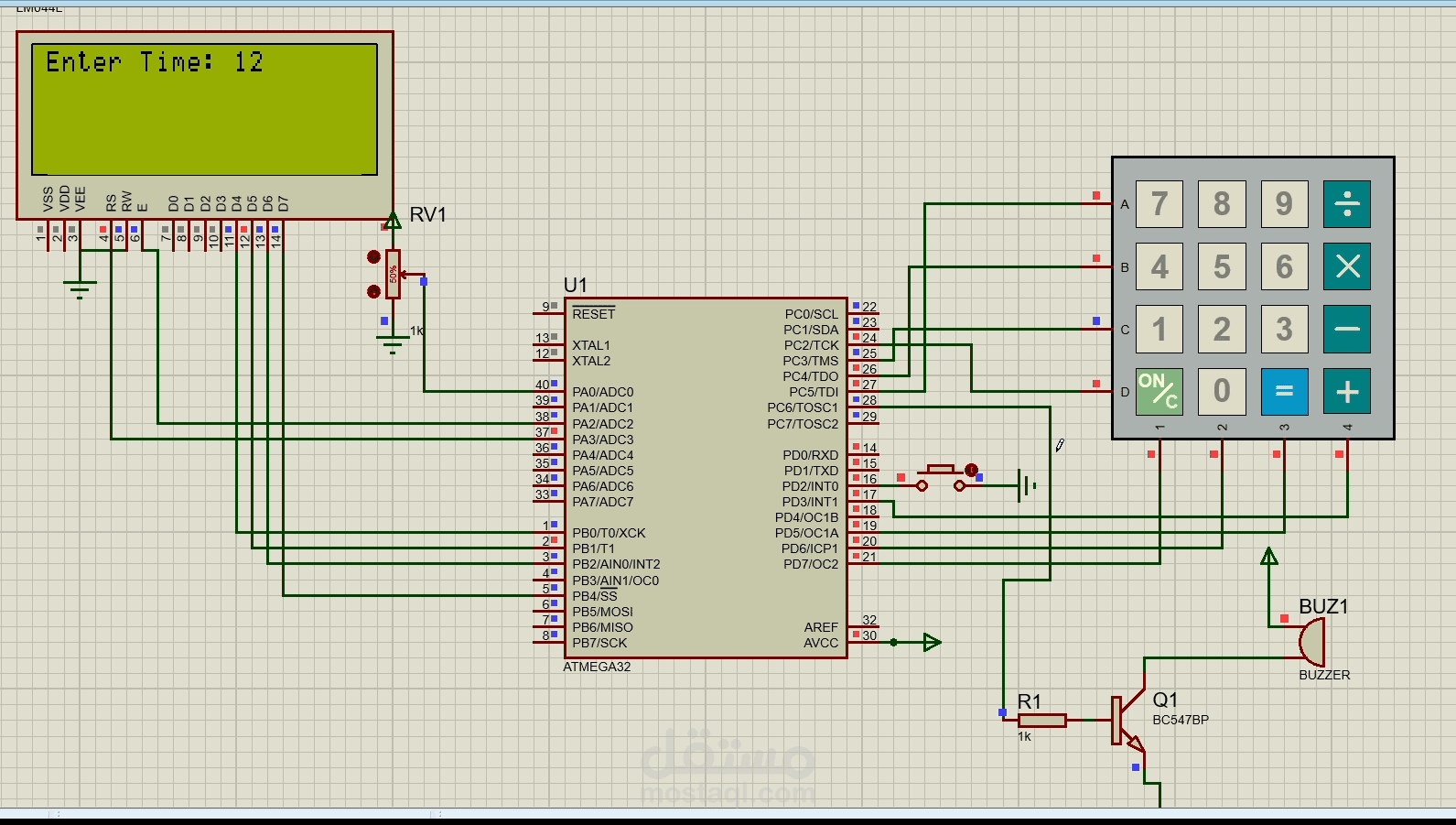Click the BUZZER value label
The image size is (1456, 825).
tap(1324, 675)
